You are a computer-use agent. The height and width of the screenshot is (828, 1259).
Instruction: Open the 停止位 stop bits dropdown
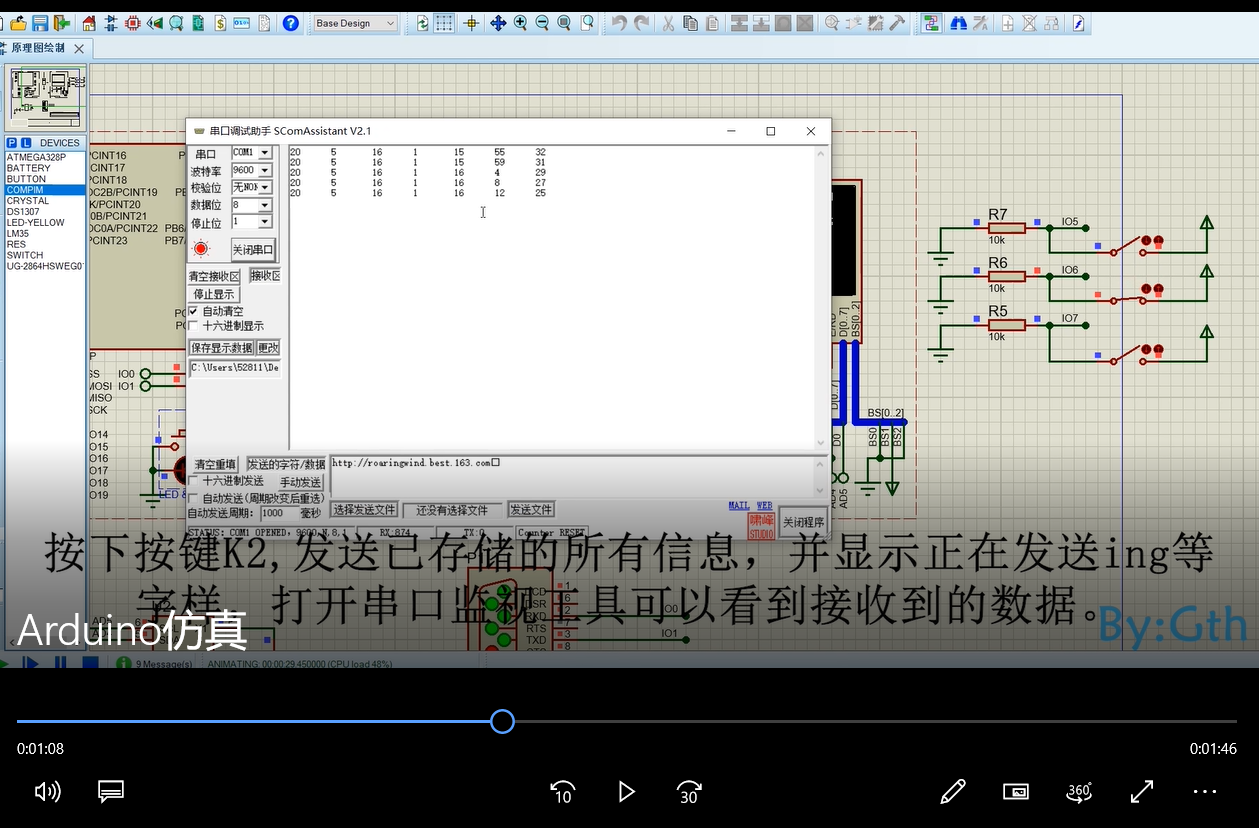(265, 222)
